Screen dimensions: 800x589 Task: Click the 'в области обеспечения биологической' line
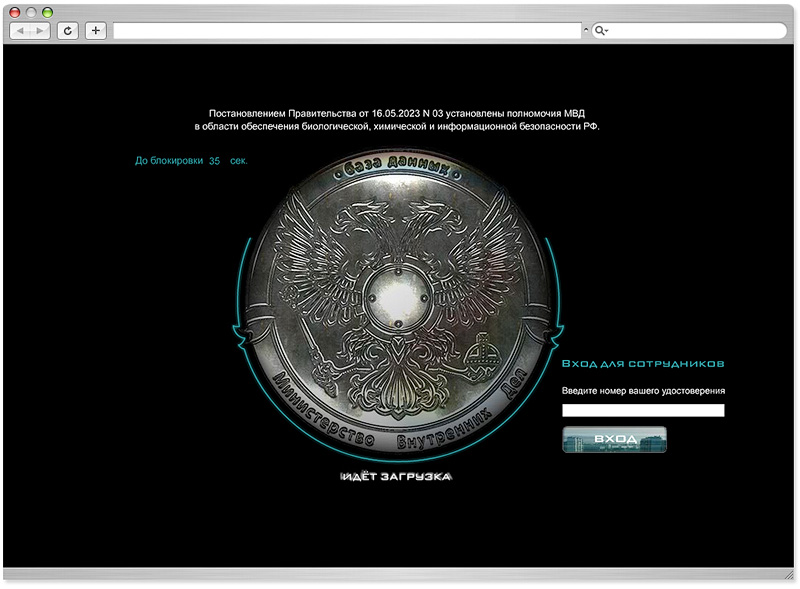pos(396,127)
